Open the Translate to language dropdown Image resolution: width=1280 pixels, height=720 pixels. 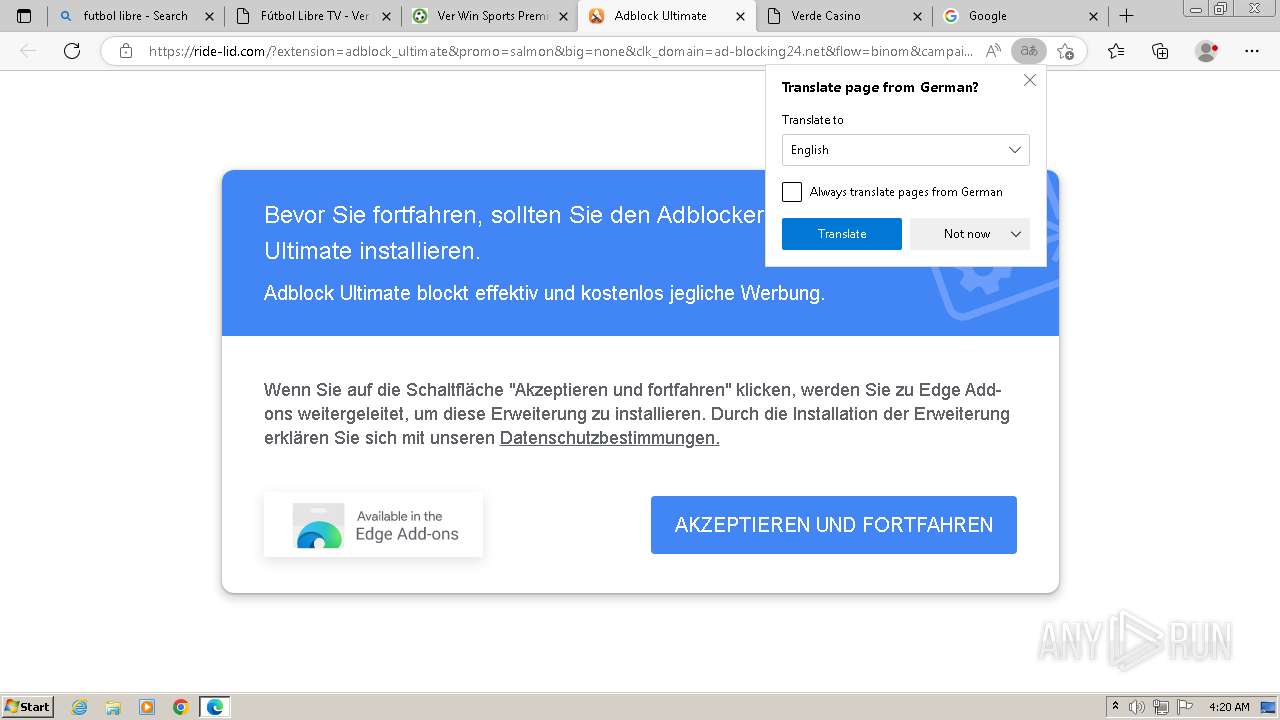pos(905,150)
